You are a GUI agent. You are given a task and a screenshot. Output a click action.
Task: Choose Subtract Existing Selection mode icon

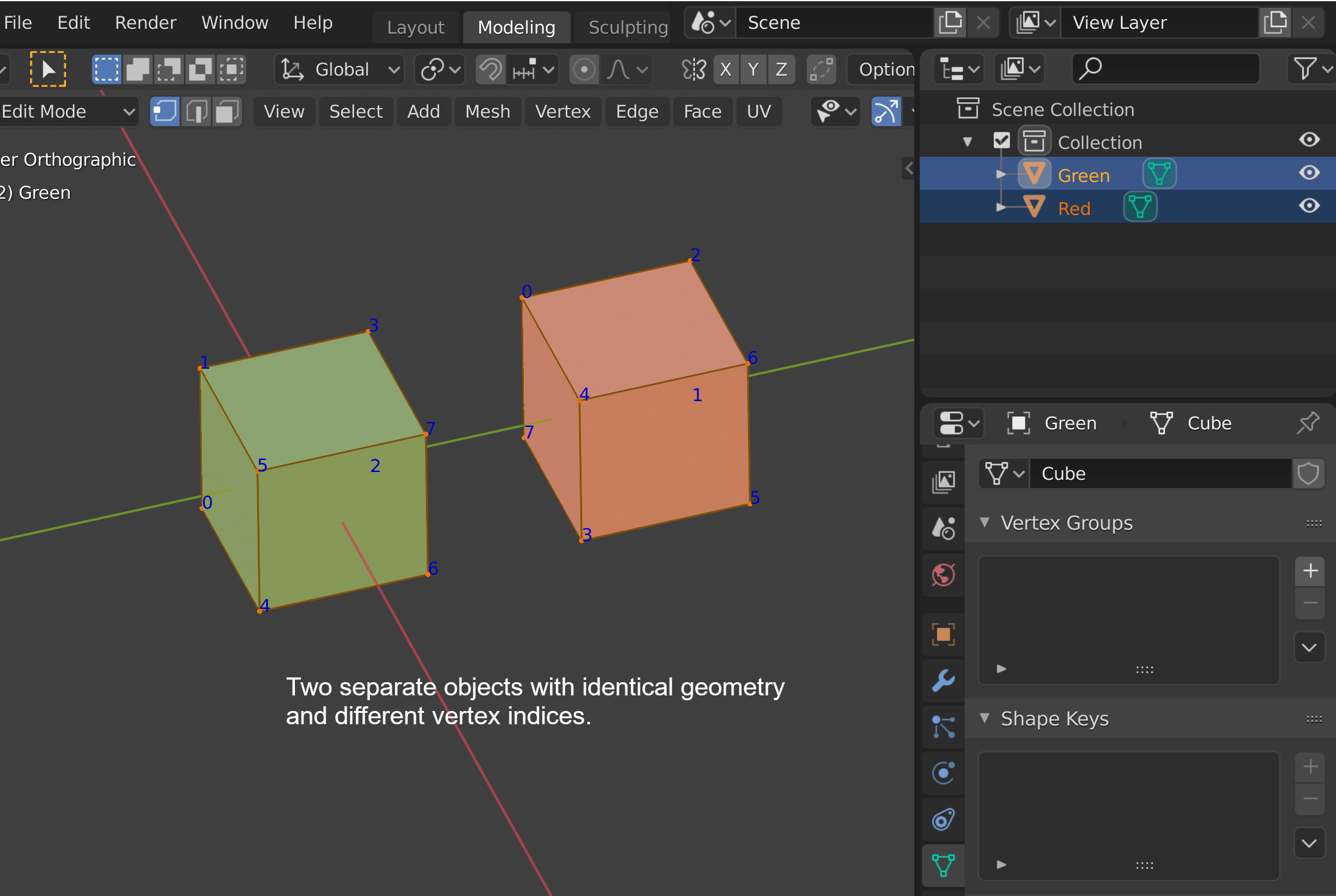click(x=169, y=70)
